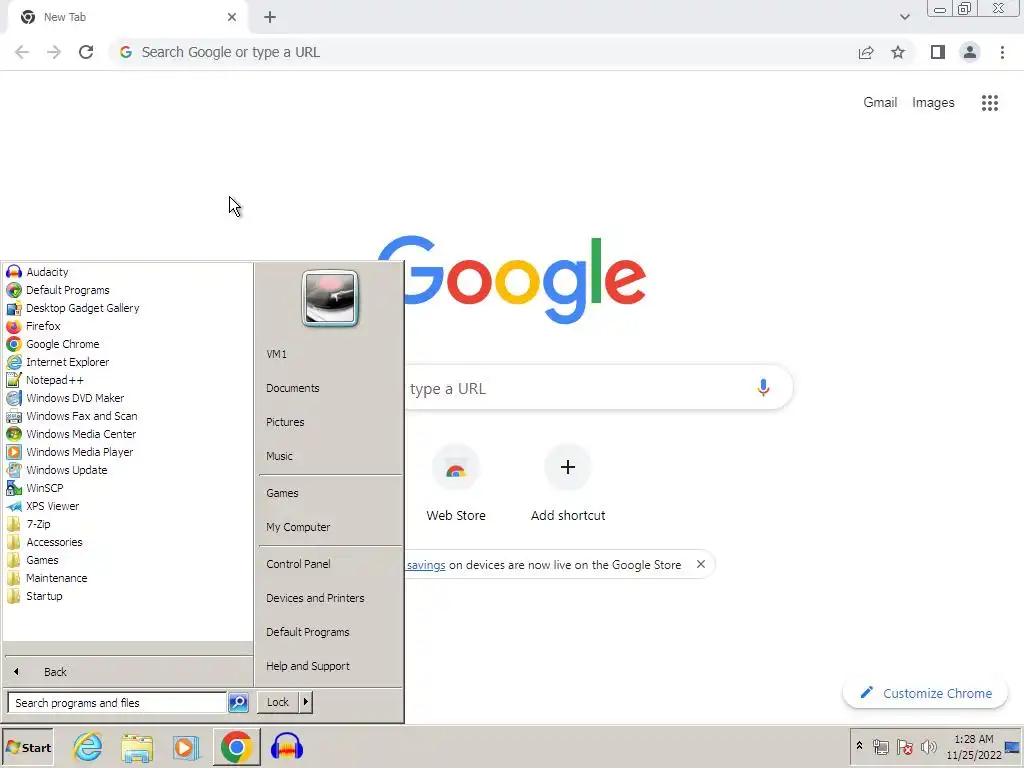Open the VM1 user folder

[276, 354]
